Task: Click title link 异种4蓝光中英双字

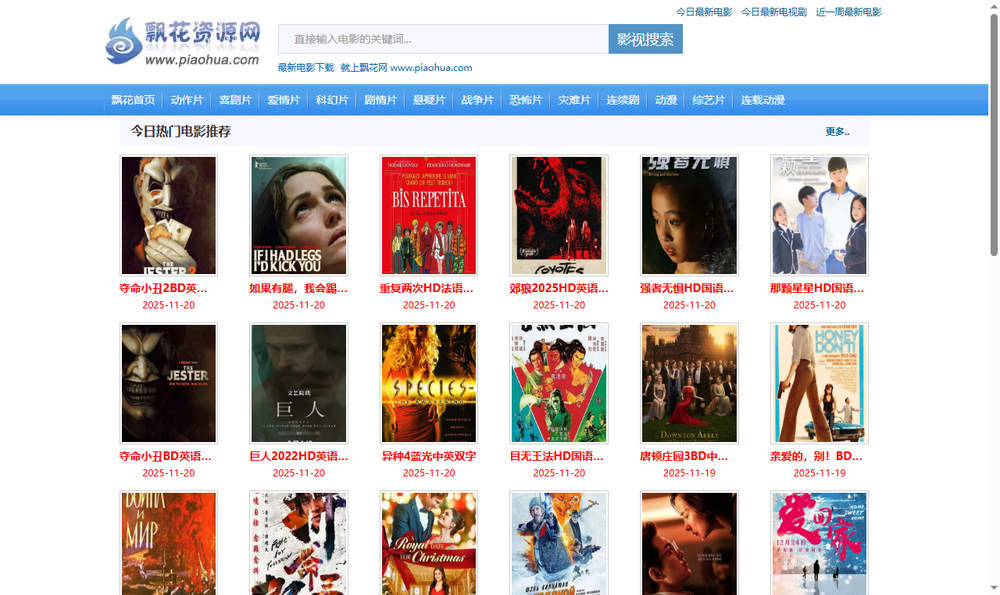Action: 429,456
